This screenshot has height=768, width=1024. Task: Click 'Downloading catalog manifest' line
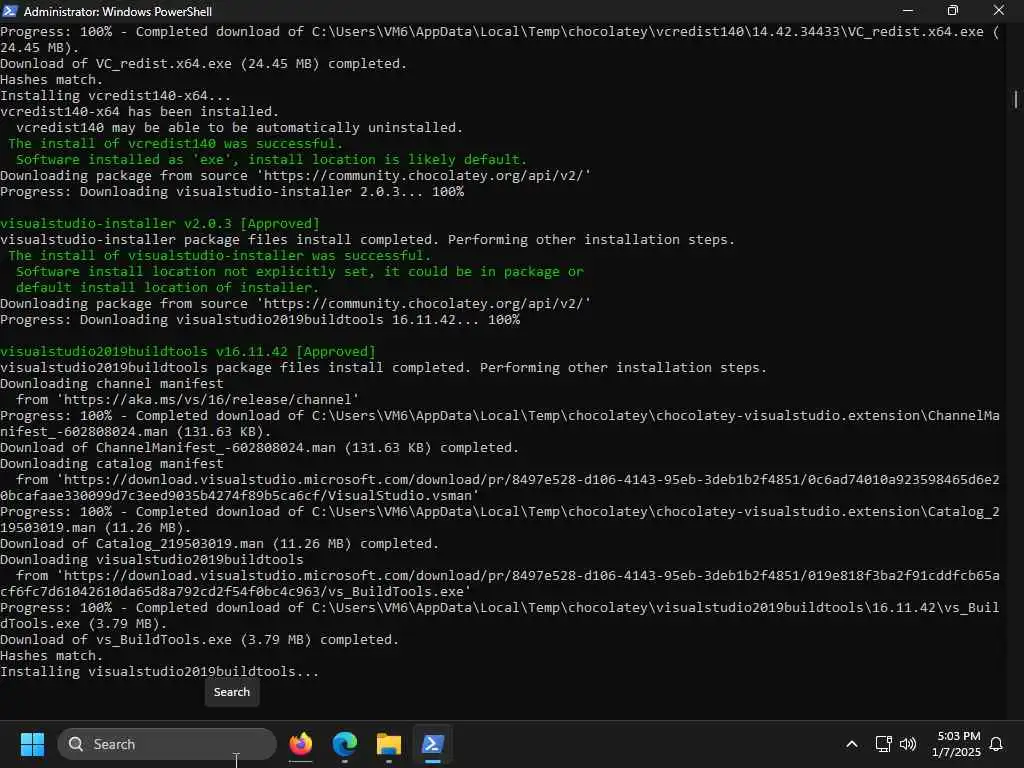tap(112, 464)
